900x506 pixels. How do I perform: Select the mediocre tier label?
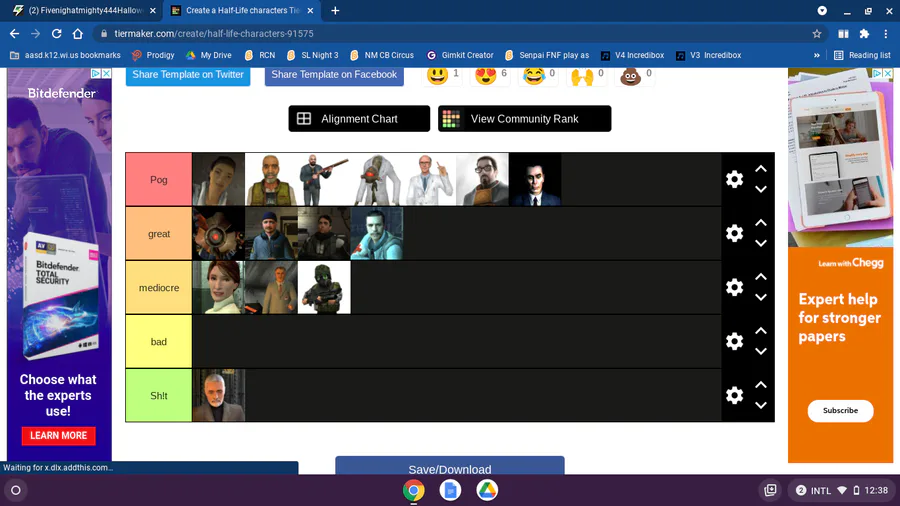pos(158,287)
